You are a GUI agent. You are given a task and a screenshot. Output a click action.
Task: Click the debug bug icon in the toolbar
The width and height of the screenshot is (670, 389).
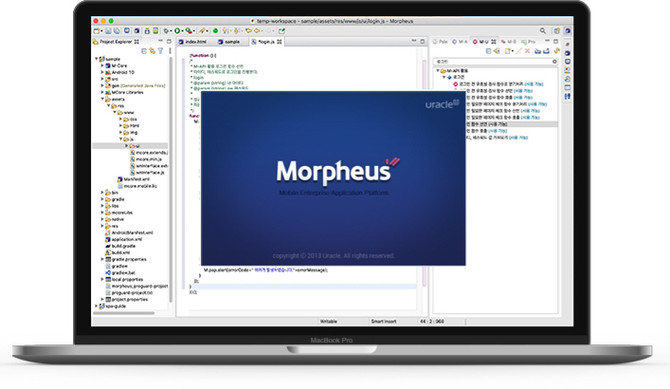[x=166, y=31]
